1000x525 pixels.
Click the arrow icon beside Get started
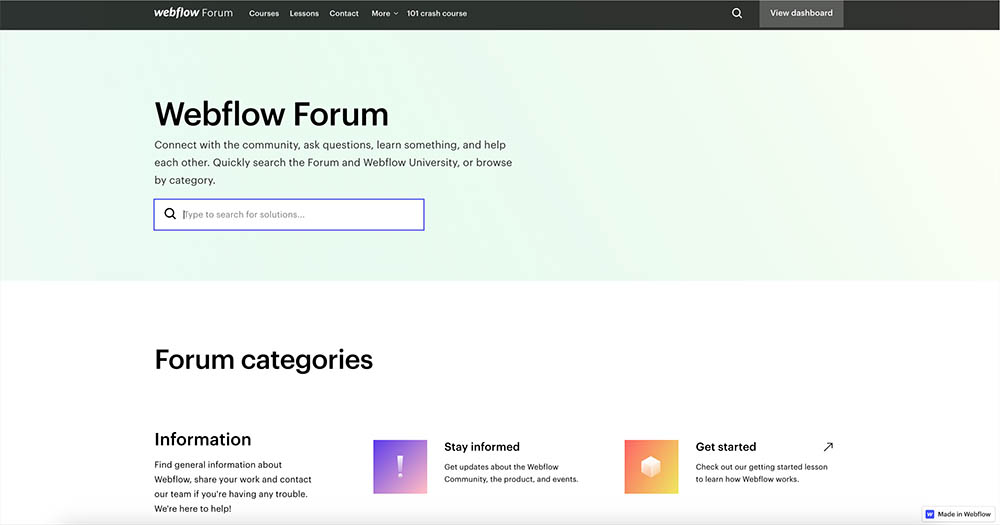828,447
